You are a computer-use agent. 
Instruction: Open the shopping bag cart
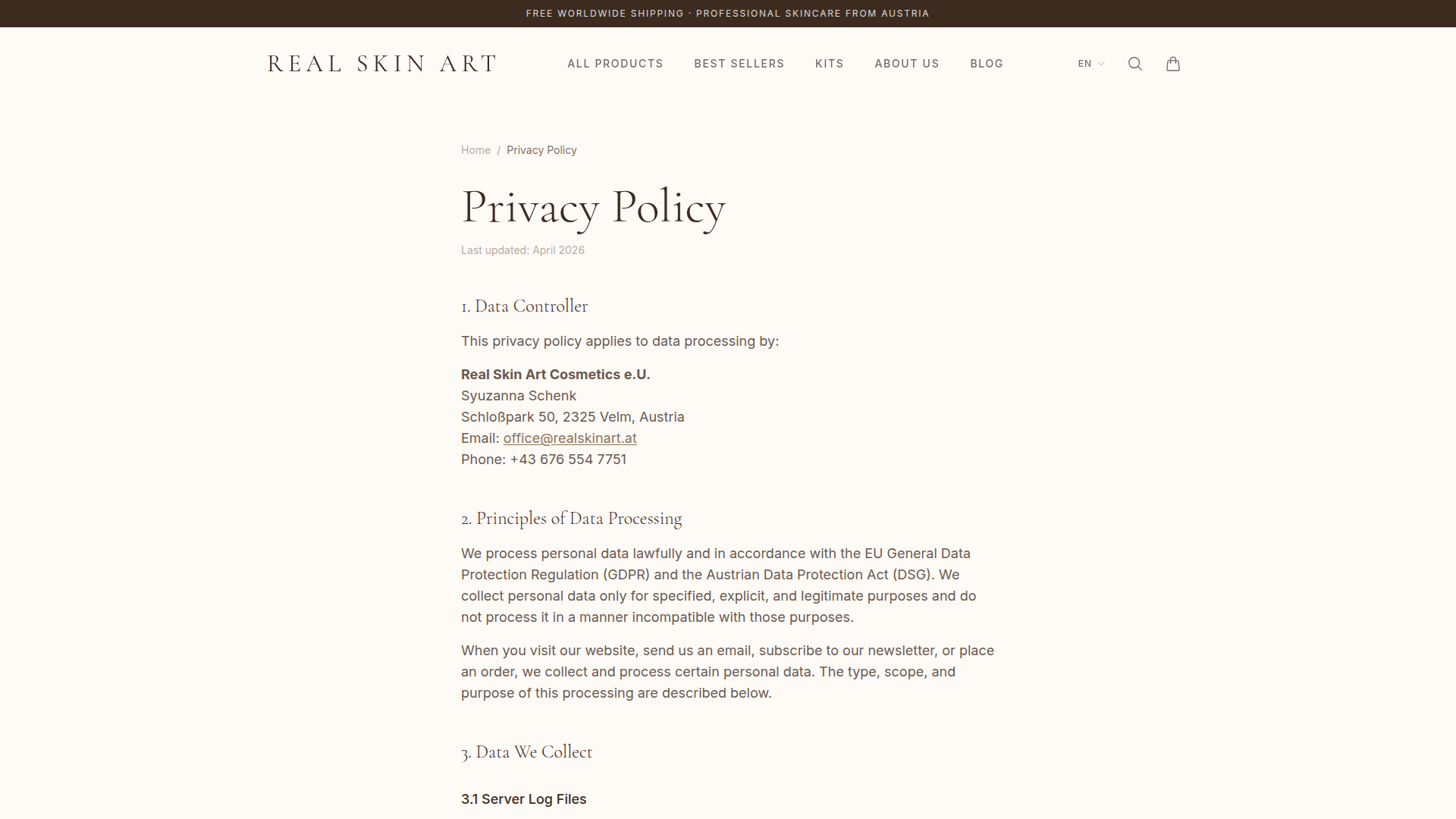point(1172,64)
